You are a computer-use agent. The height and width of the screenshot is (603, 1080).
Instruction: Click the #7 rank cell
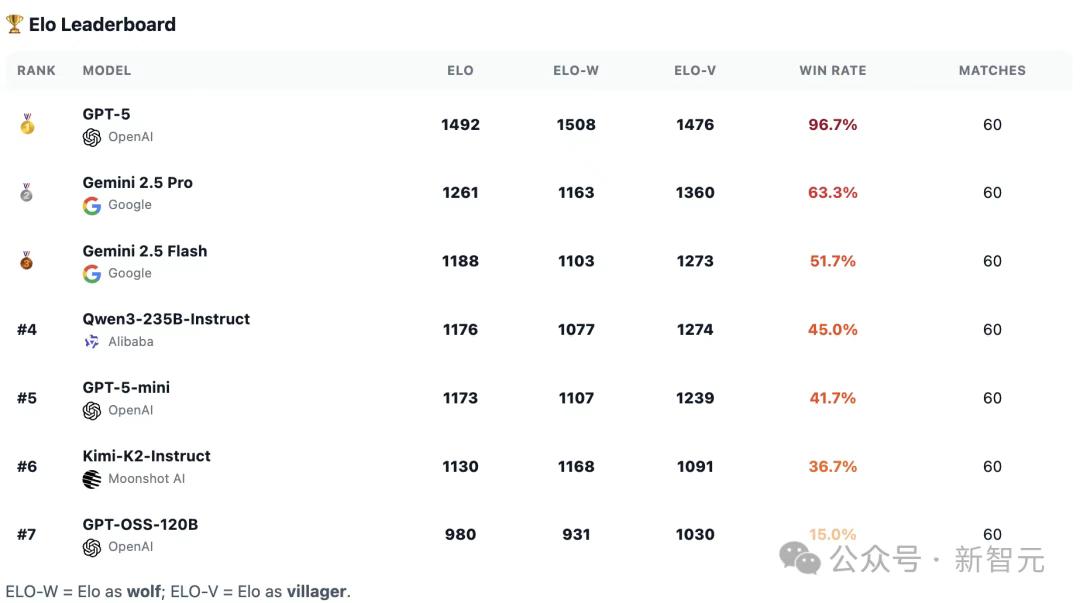pos(27,534)
